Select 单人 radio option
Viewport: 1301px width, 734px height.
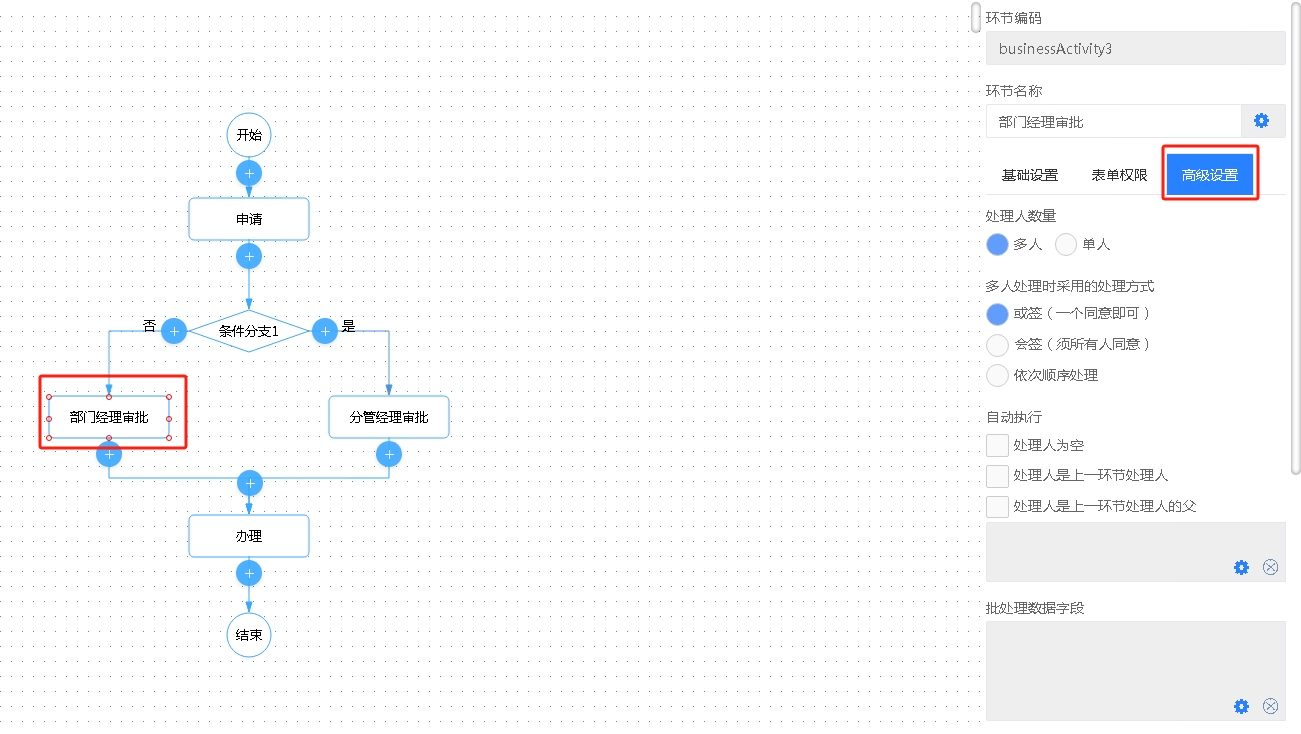pos(1066,244)
